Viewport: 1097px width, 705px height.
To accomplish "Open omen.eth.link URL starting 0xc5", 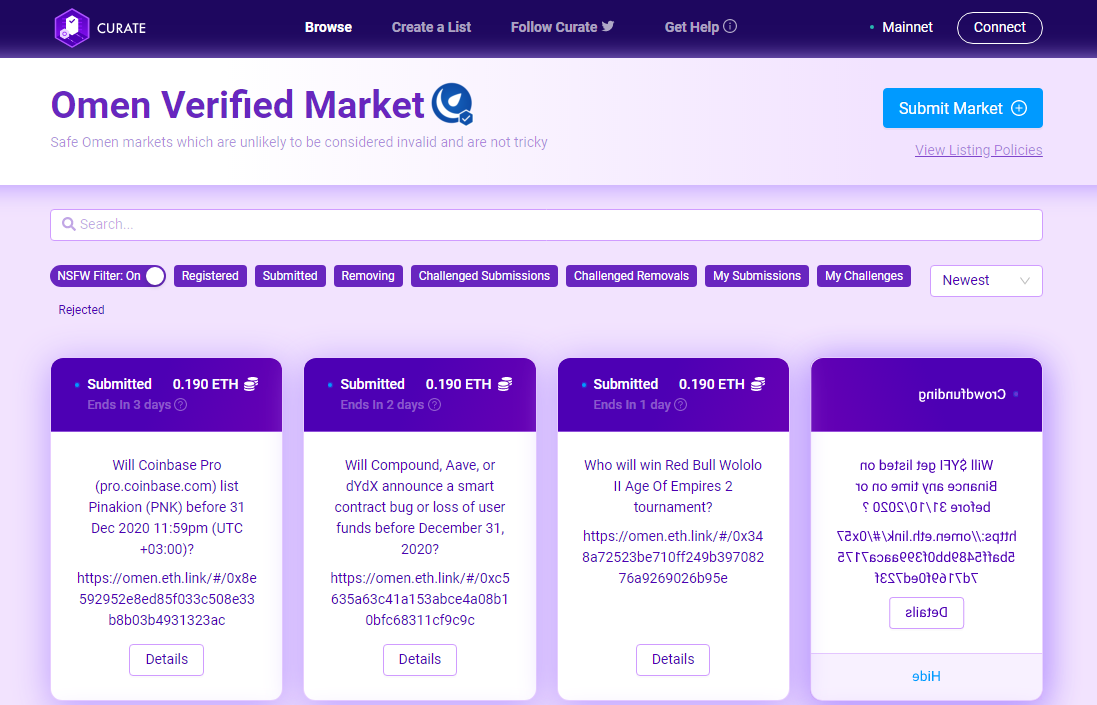I will 420,599.
